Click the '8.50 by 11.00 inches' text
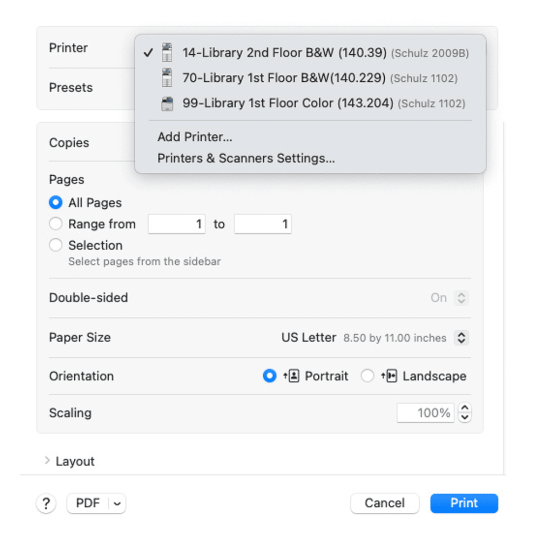The height and width of the screenshot is (540, 540). [x=395, y=338]
